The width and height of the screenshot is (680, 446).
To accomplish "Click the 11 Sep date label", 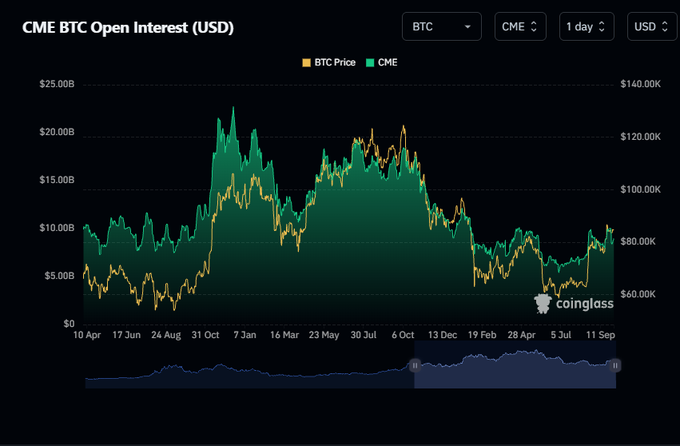I will click(x=601, y=335).
